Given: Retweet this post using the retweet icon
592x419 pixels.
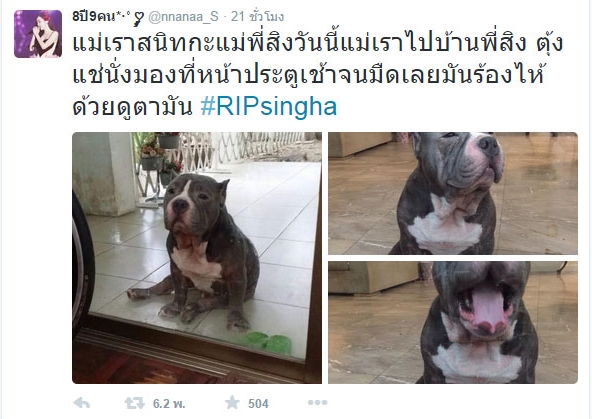Looking at the screenshot, I should [135, 403].
